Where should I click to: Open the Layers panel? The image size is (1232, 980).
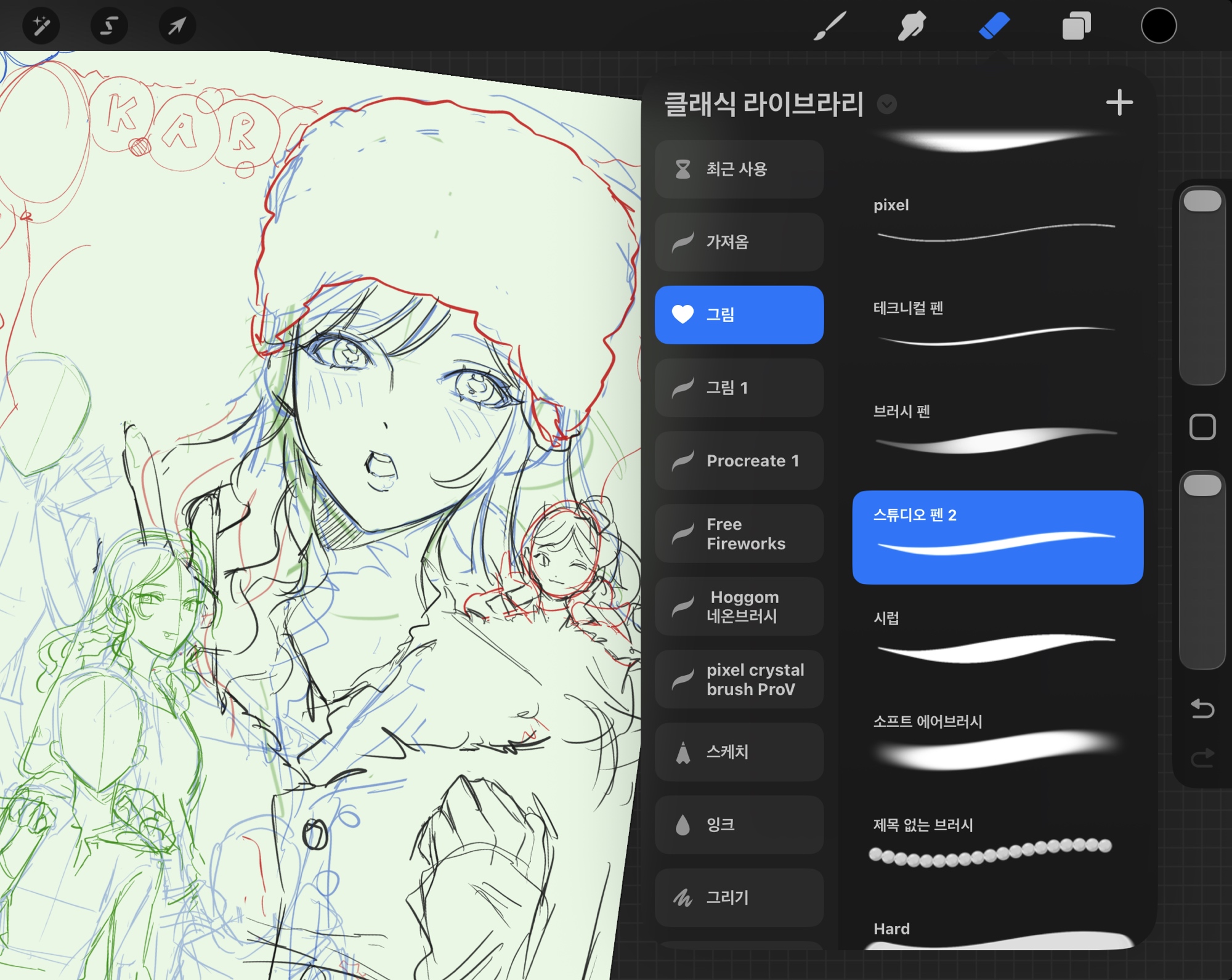(x=1076, y=26)
